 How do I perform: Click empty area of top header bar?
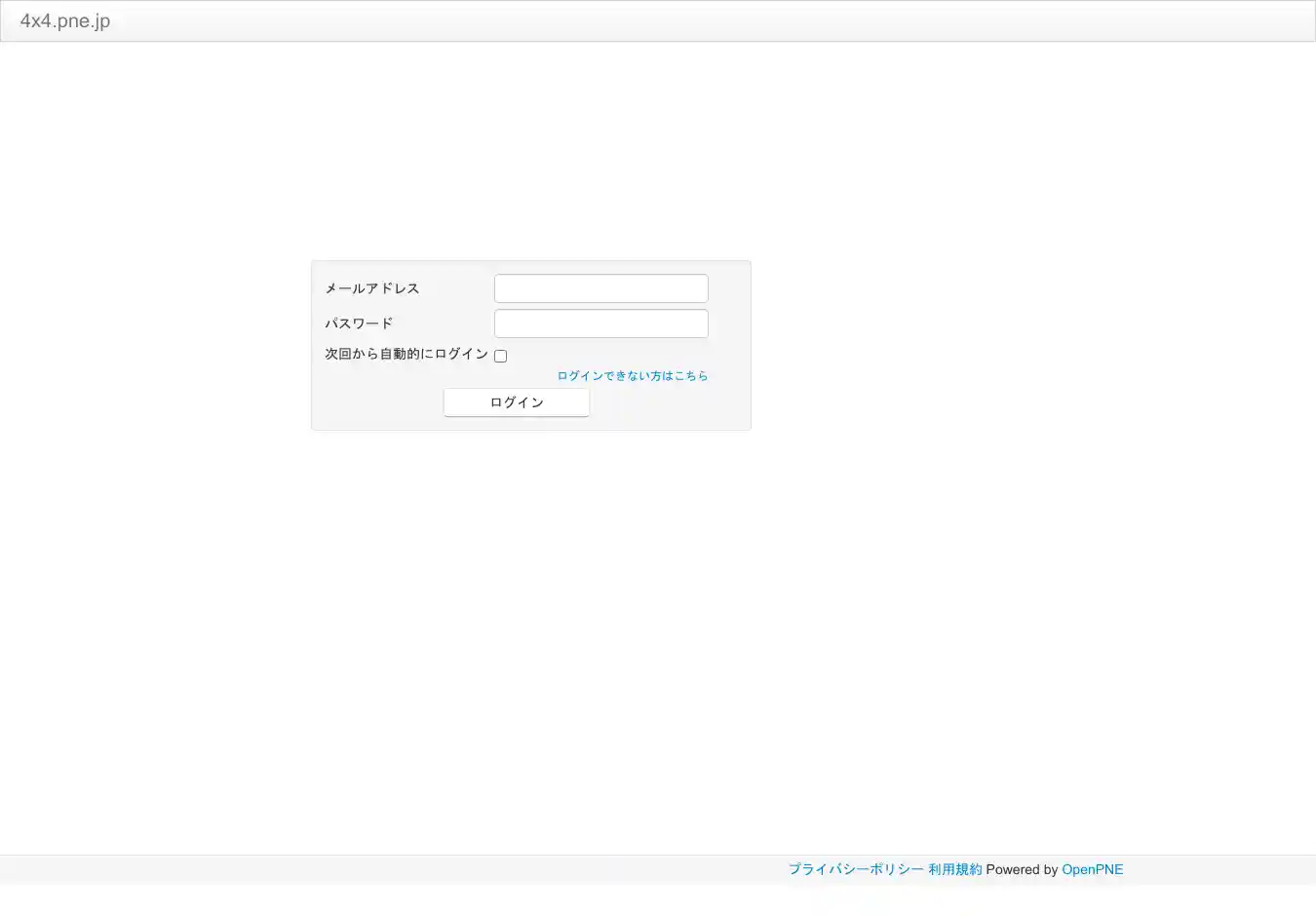[682, 21]
